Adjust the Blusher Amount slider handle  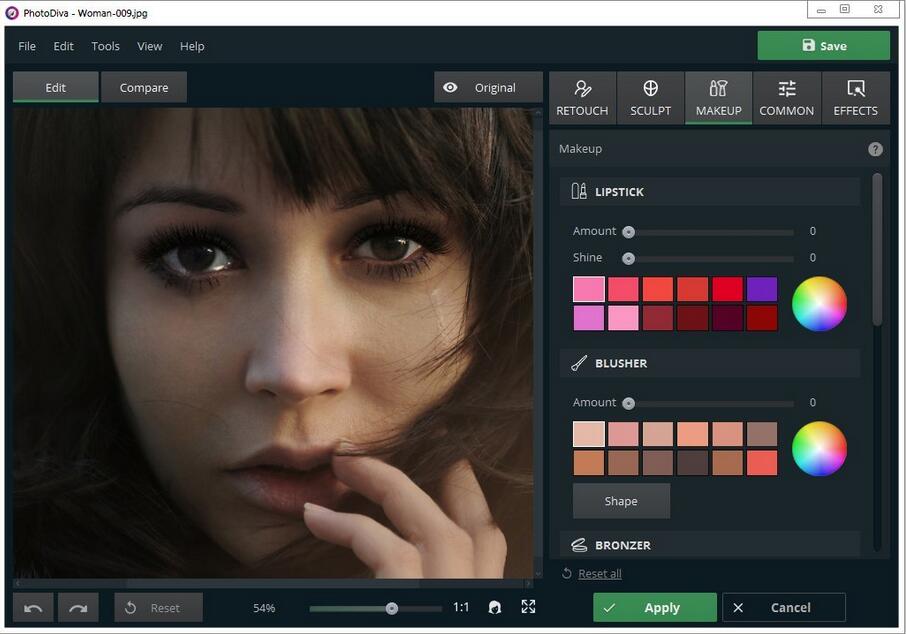coord(629,403)
